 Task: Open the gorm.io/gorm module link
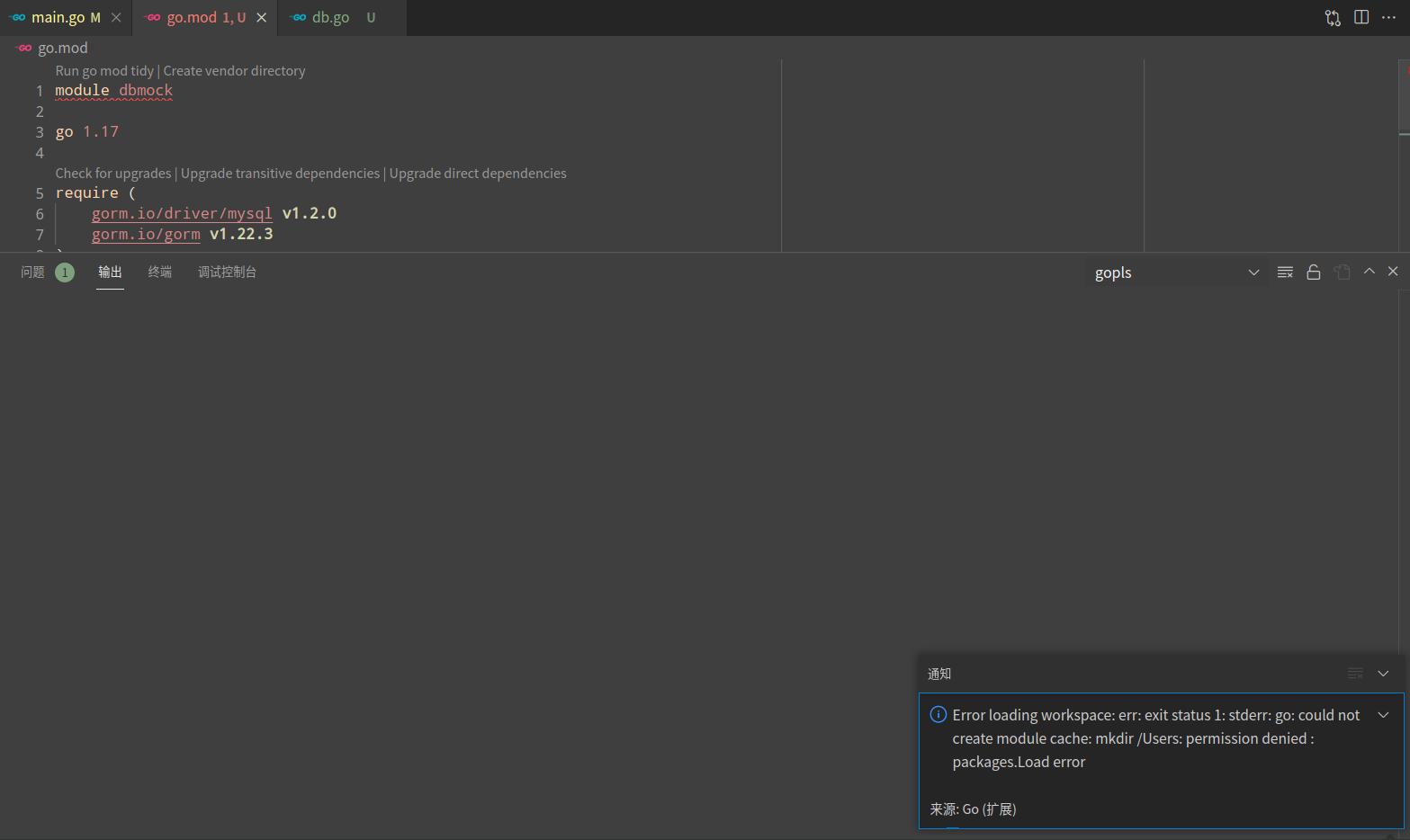[x=146, y=234]
